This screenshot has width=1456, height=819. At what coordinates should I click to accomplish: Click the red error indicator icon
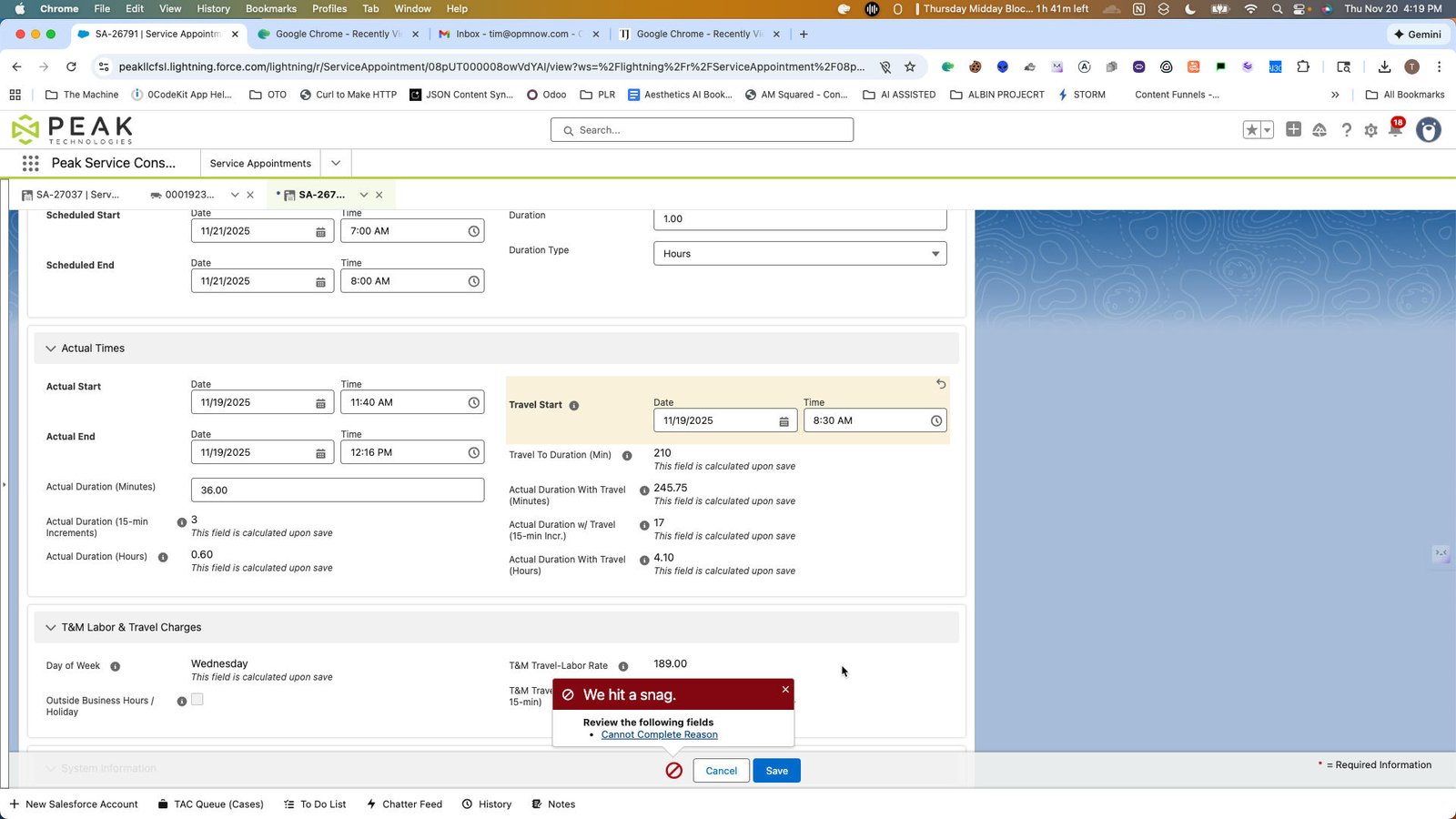click(x=674, y=771)
